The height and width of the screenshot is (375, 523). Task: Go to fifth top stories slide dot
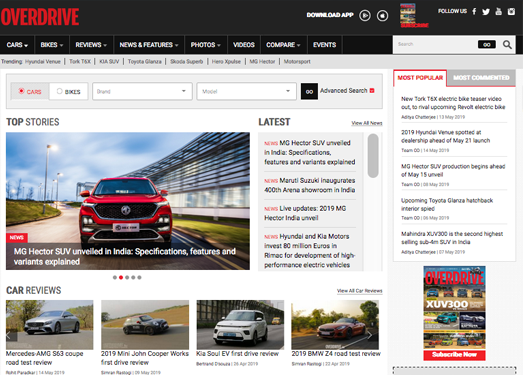139,277
